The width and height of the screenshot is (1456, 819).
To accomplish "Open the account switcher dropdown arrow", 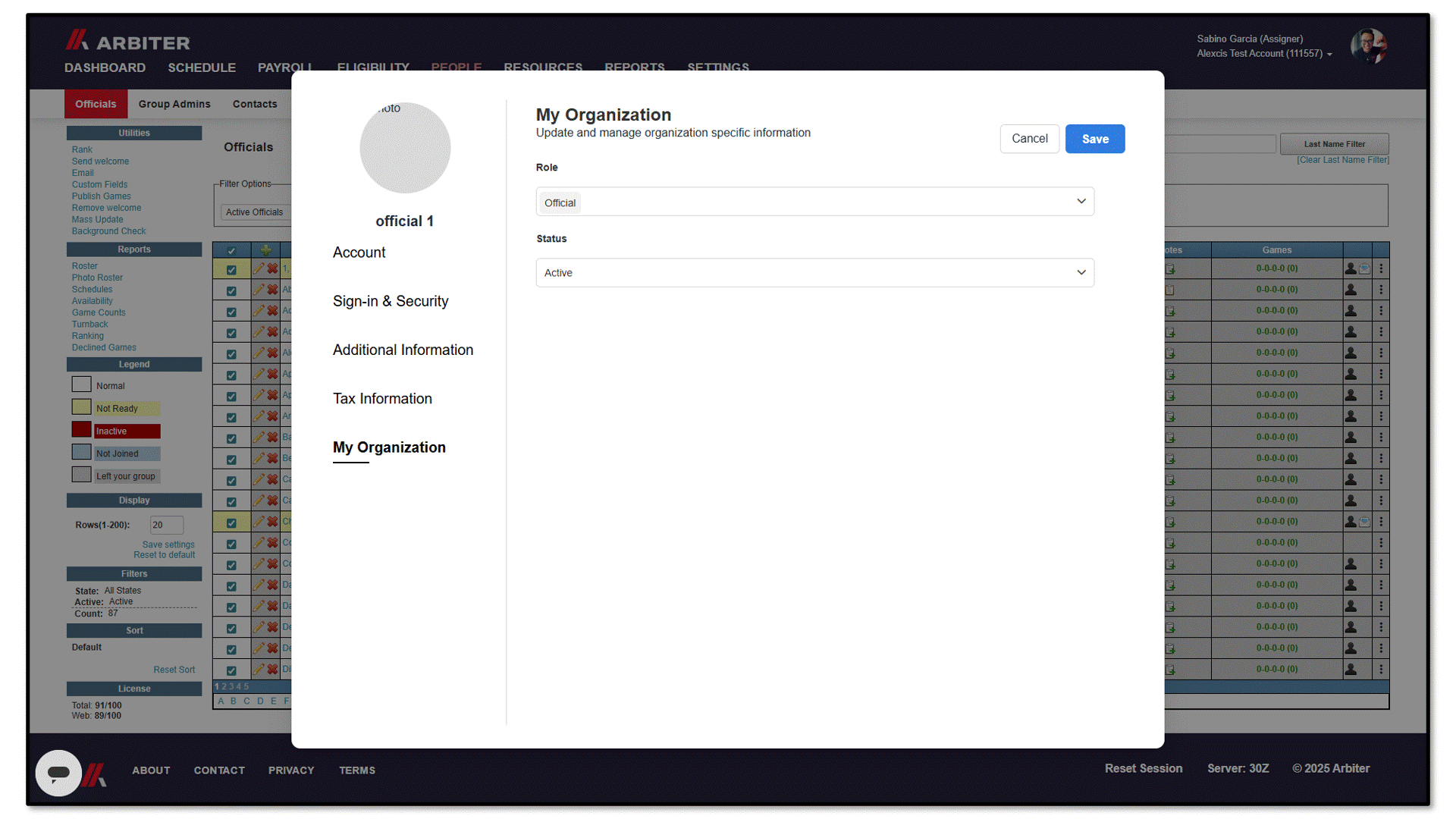I will click(1329, 55).
